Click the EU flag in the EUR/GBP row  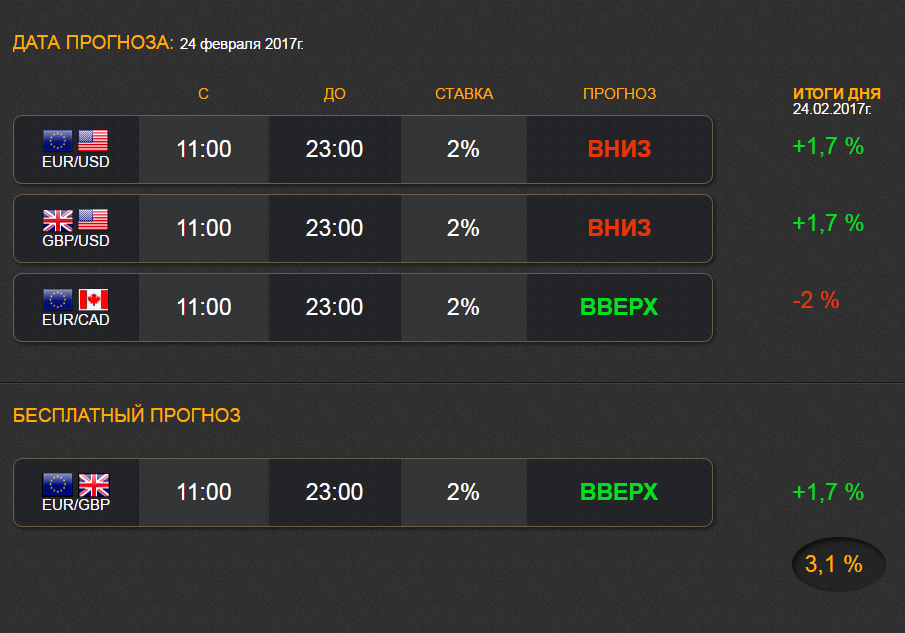coord(58,485)
